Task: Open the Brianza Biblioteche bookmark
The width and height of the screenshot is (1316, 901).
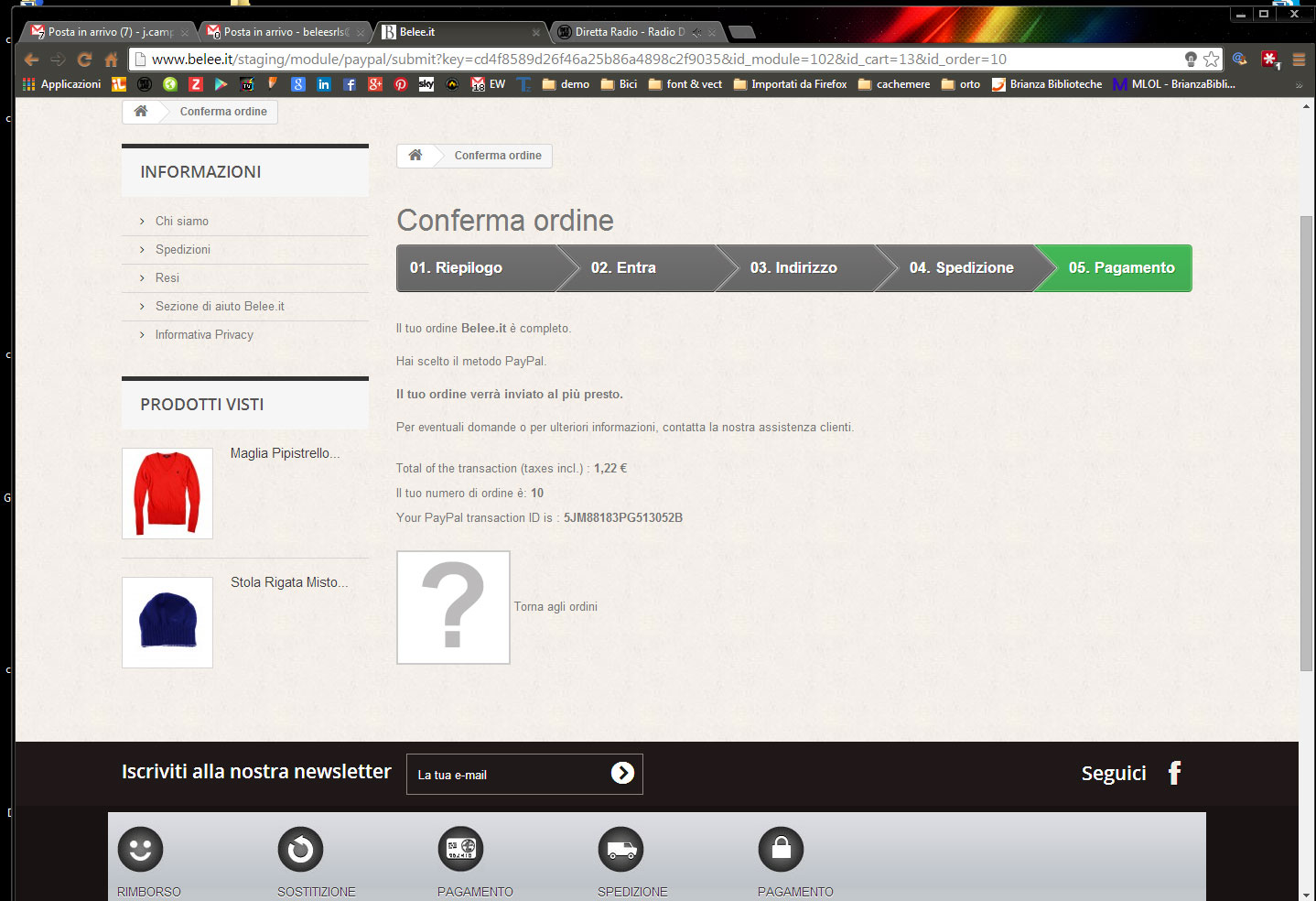Action: pyautogui.click(x=1047, y=84)
